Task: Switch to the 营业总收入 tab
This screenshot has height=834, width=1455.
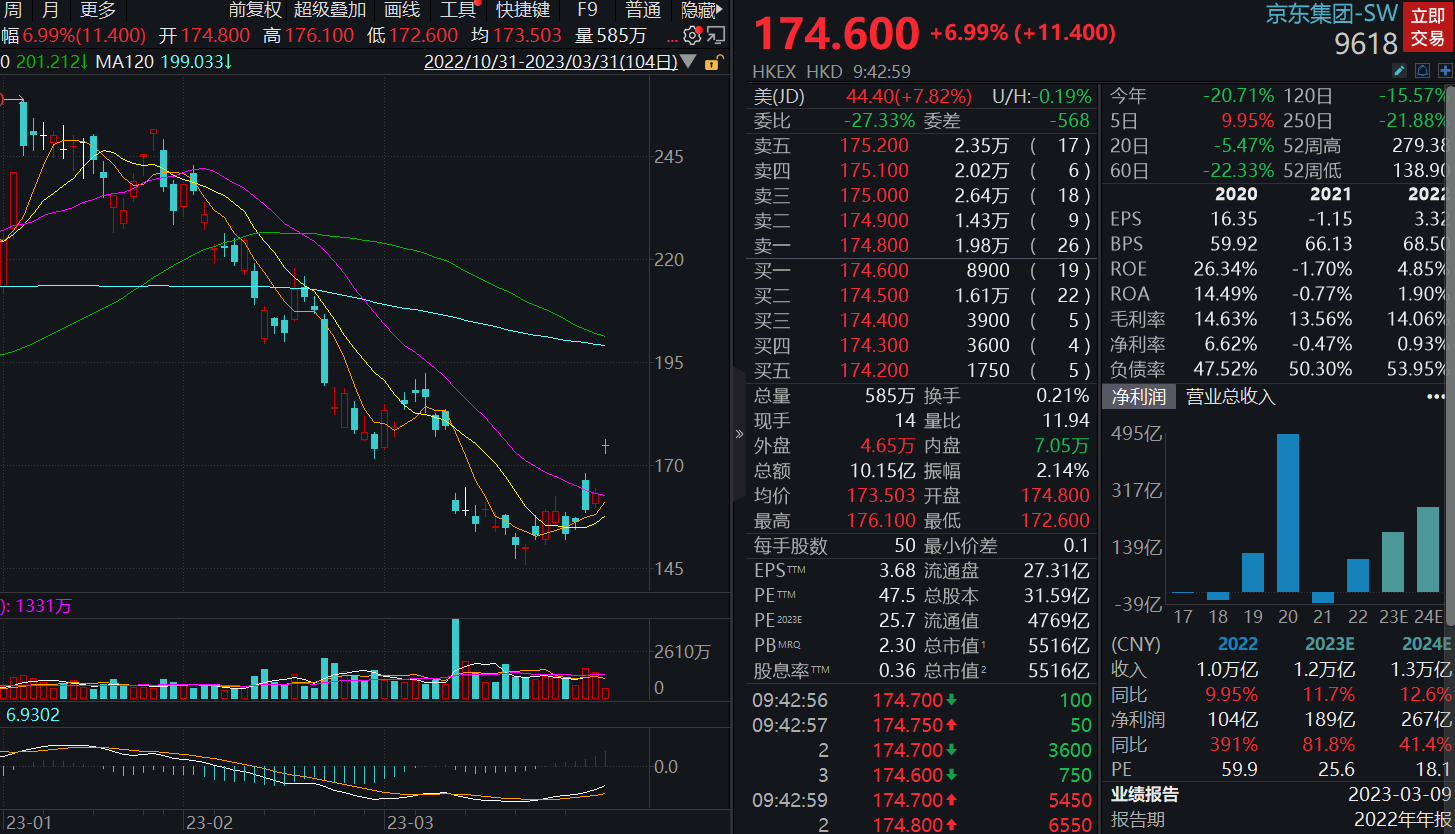Action: click(1228, 397)
